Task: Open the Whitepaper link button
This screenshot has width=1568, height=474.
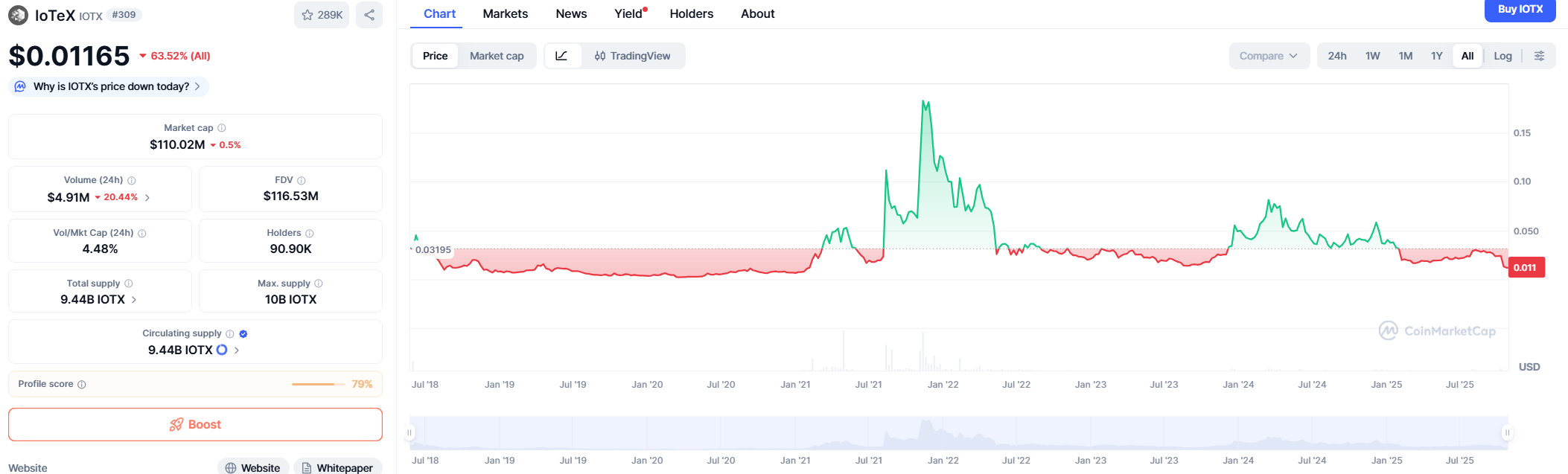Action: [x=338, y=467]
